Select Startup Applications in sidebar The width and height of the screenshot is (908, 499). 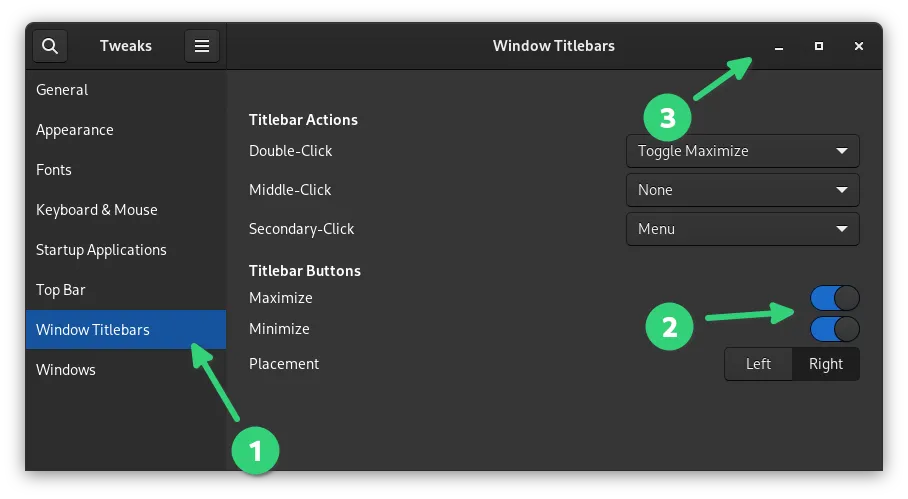point(101,250)
